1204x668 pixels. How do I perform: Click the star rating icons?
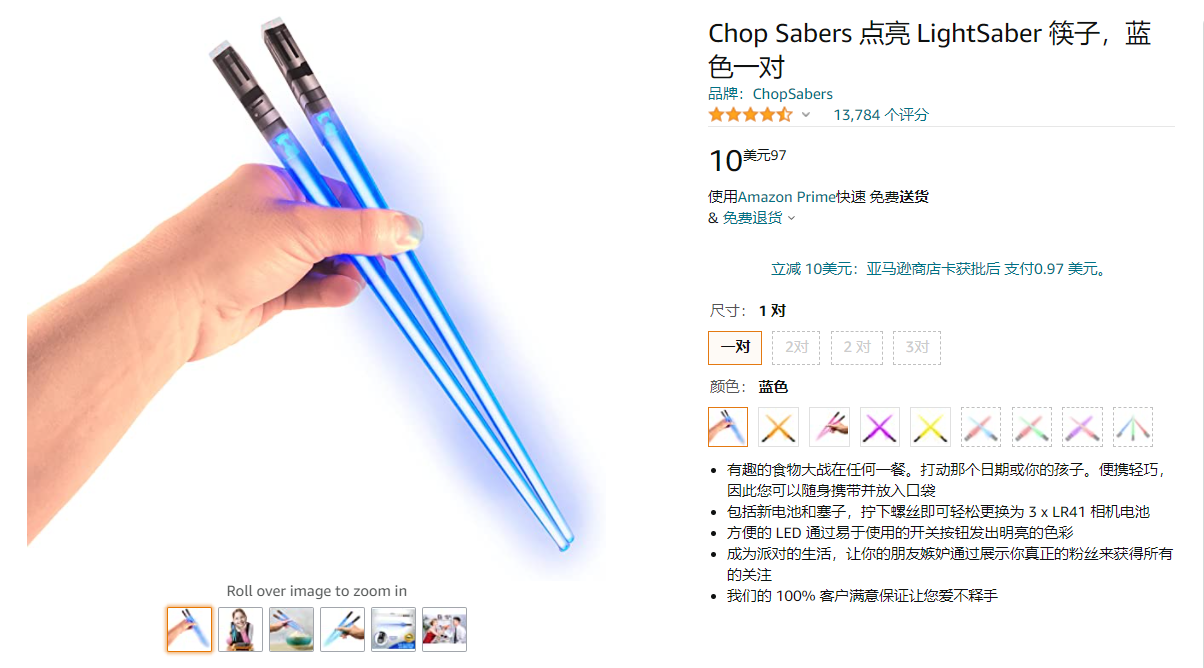[750, 115]
